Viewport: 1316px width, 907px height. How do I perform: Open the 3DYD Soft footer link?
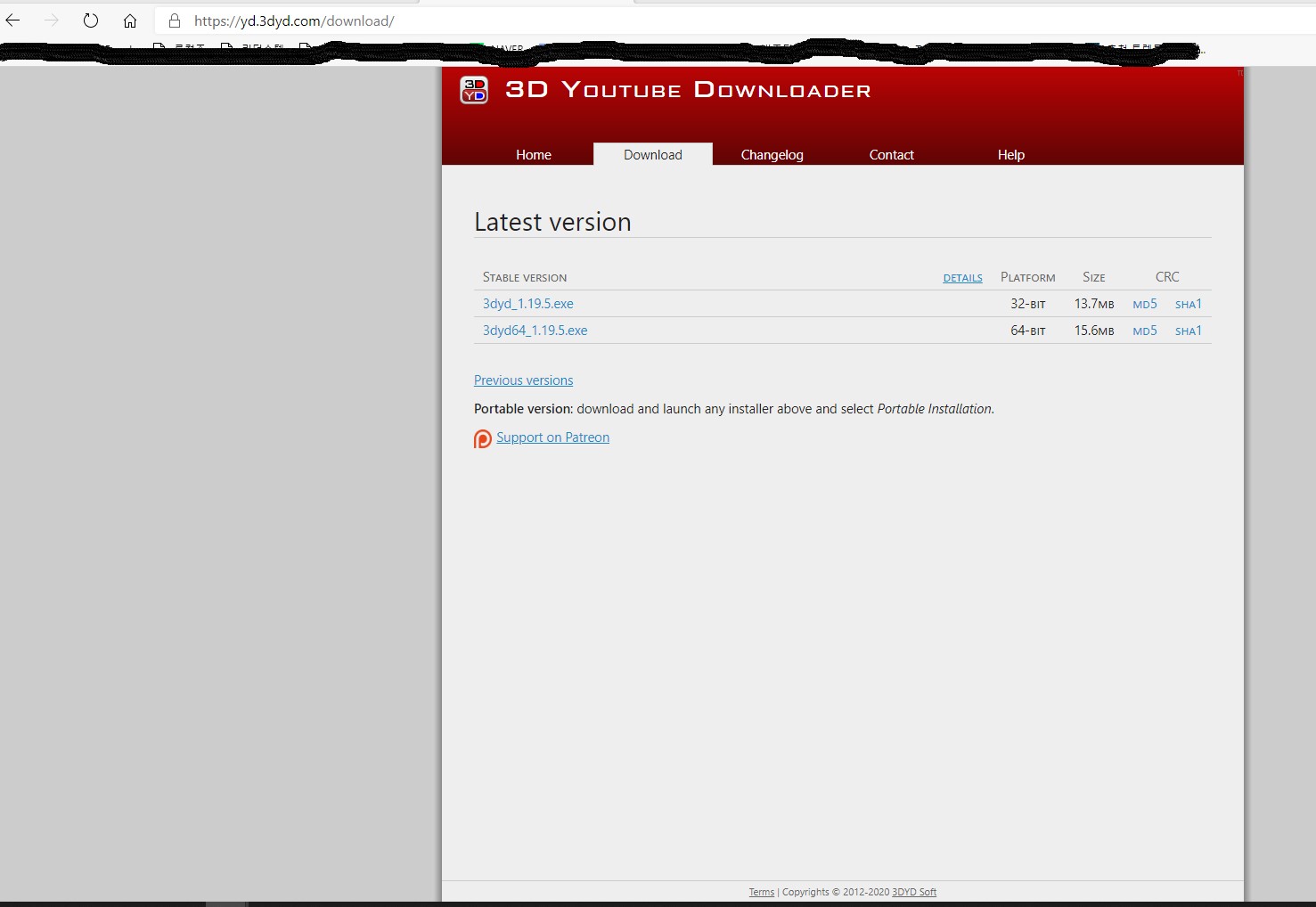tap(914, 892)
